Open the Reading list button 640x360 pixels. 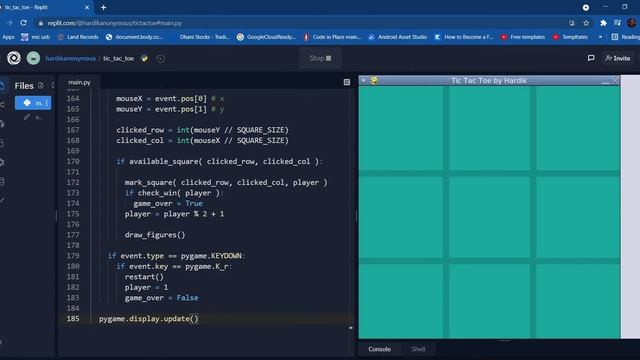625,37
